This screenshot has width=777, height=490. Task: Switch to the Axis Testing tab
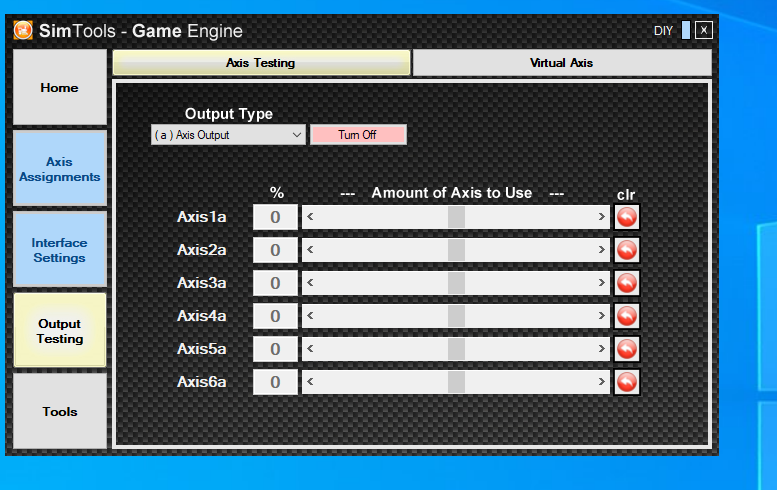point(261,62)
